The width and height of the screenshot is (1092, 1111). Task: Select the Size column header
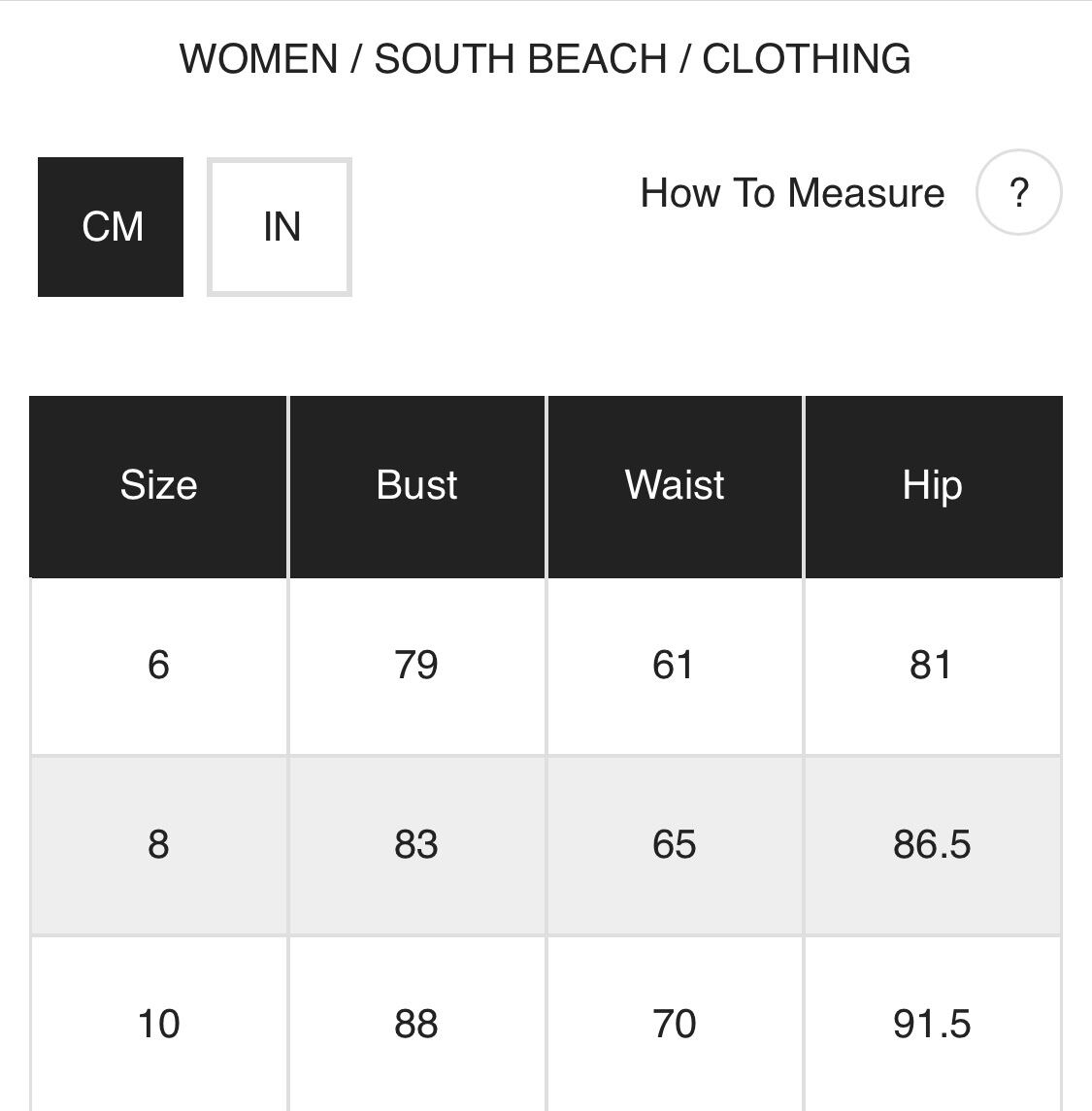tap(158, 485)
